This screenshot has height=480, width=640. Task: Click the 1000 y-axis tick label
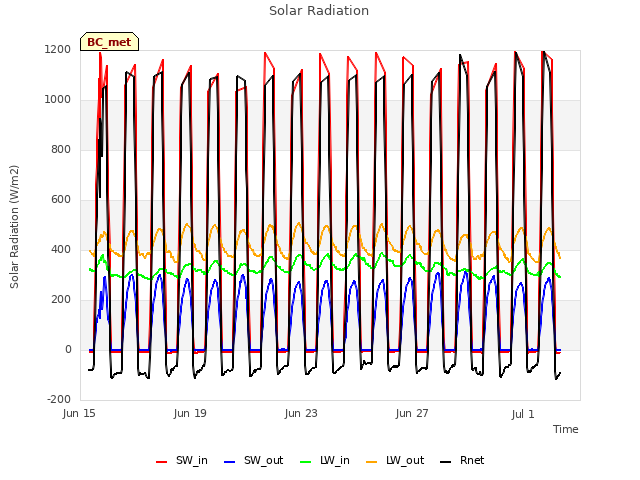coord(58,100)
